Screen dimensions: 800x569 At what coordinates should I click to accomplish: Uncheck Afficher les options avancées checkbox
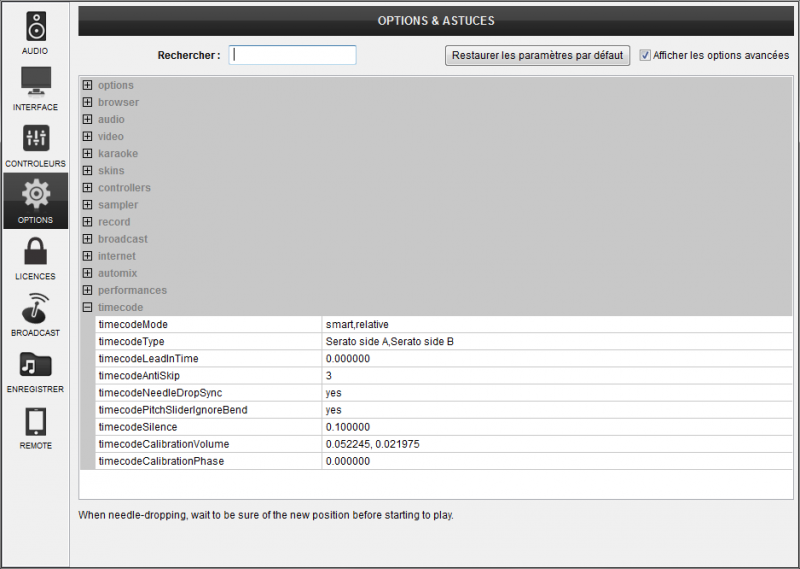coord(645,56)
